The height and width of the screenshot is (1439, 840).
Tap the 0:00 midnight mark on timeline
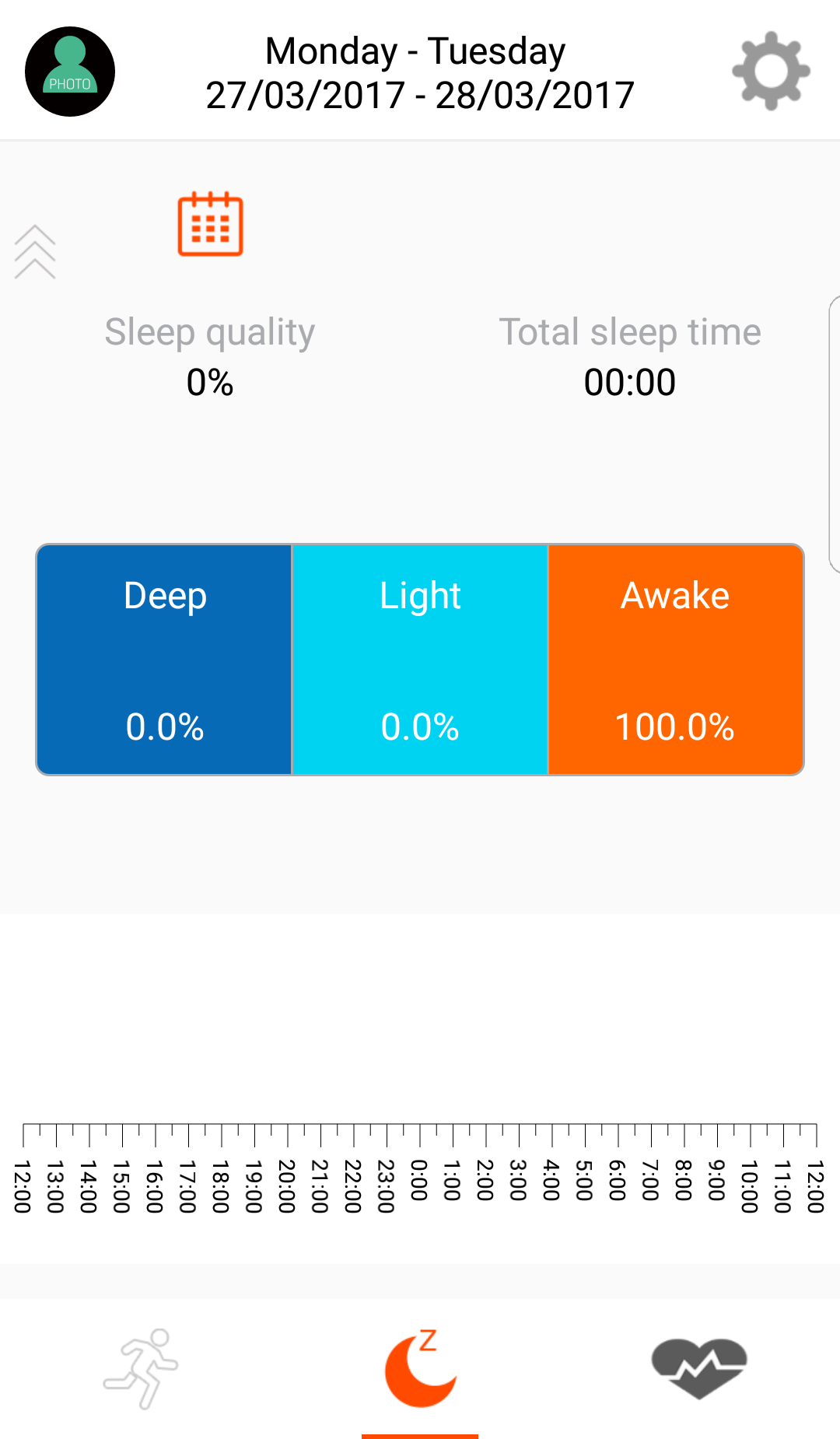click(x=419, y=1180)
